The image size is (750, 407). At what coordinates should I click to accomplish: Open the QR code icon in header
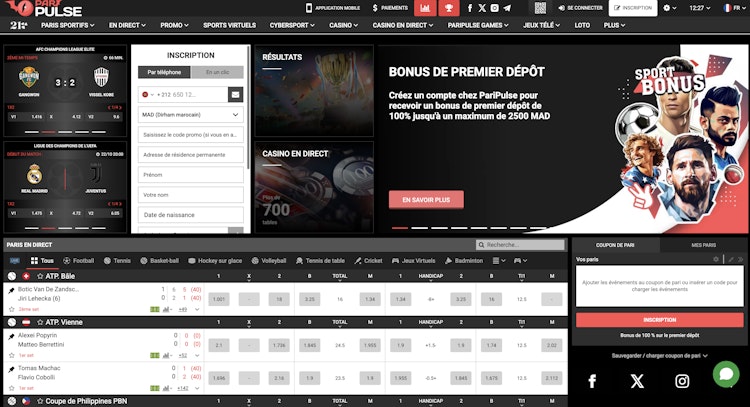point(541,7)
